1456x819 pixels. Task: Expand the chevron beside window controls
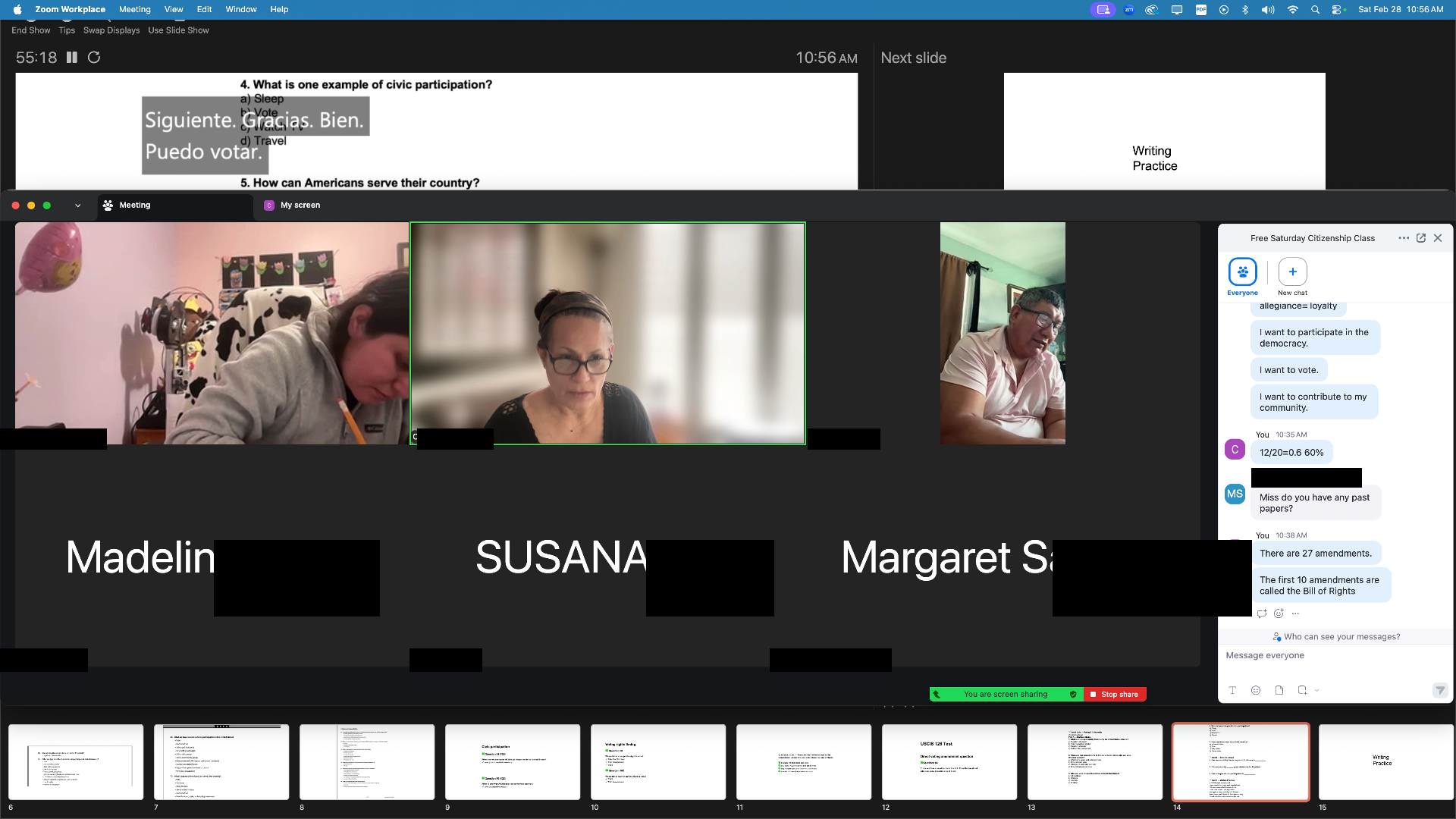(77, 206)
